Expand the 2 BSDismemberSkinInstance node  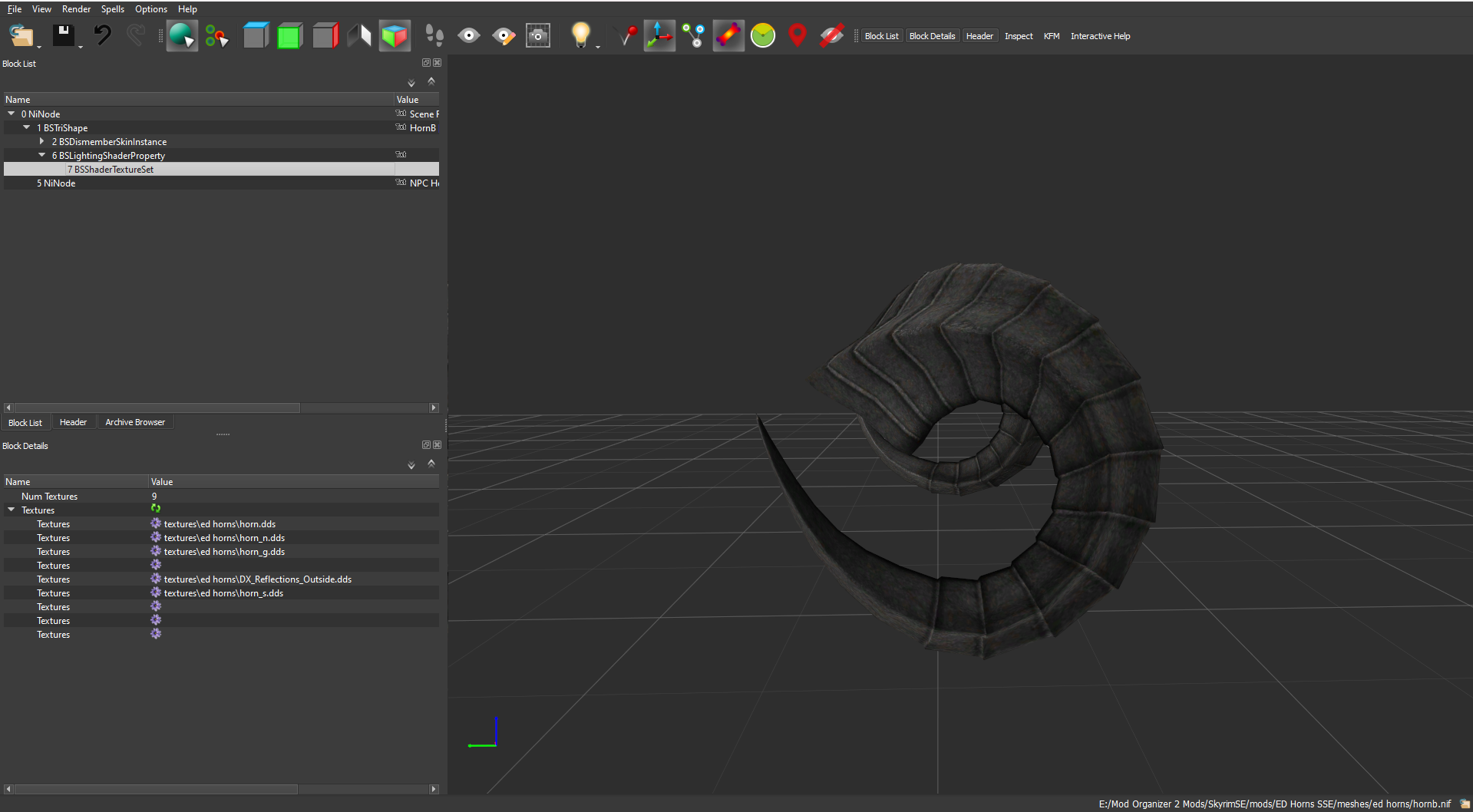coord(42,141)
